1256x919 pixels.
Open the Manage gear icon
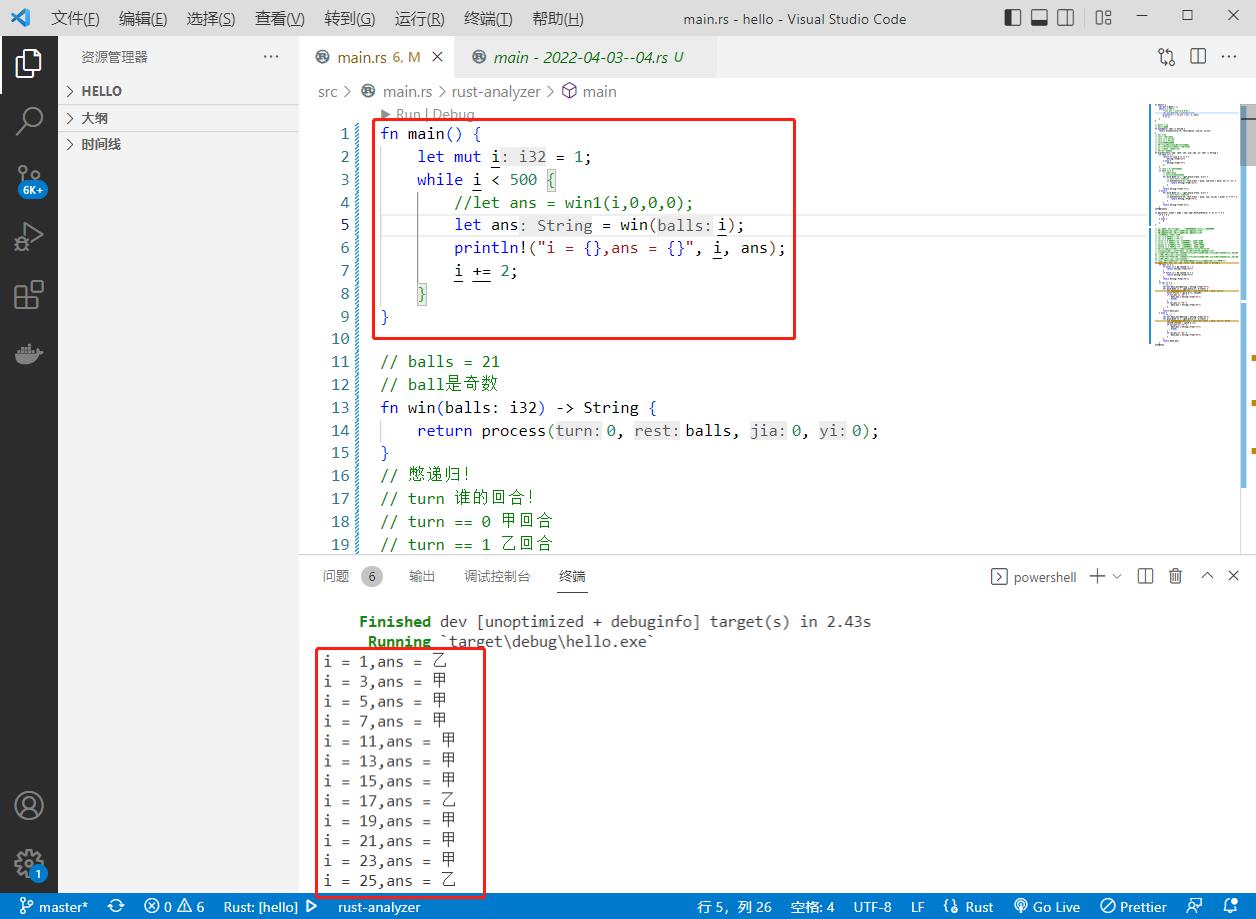coord(29,863)
